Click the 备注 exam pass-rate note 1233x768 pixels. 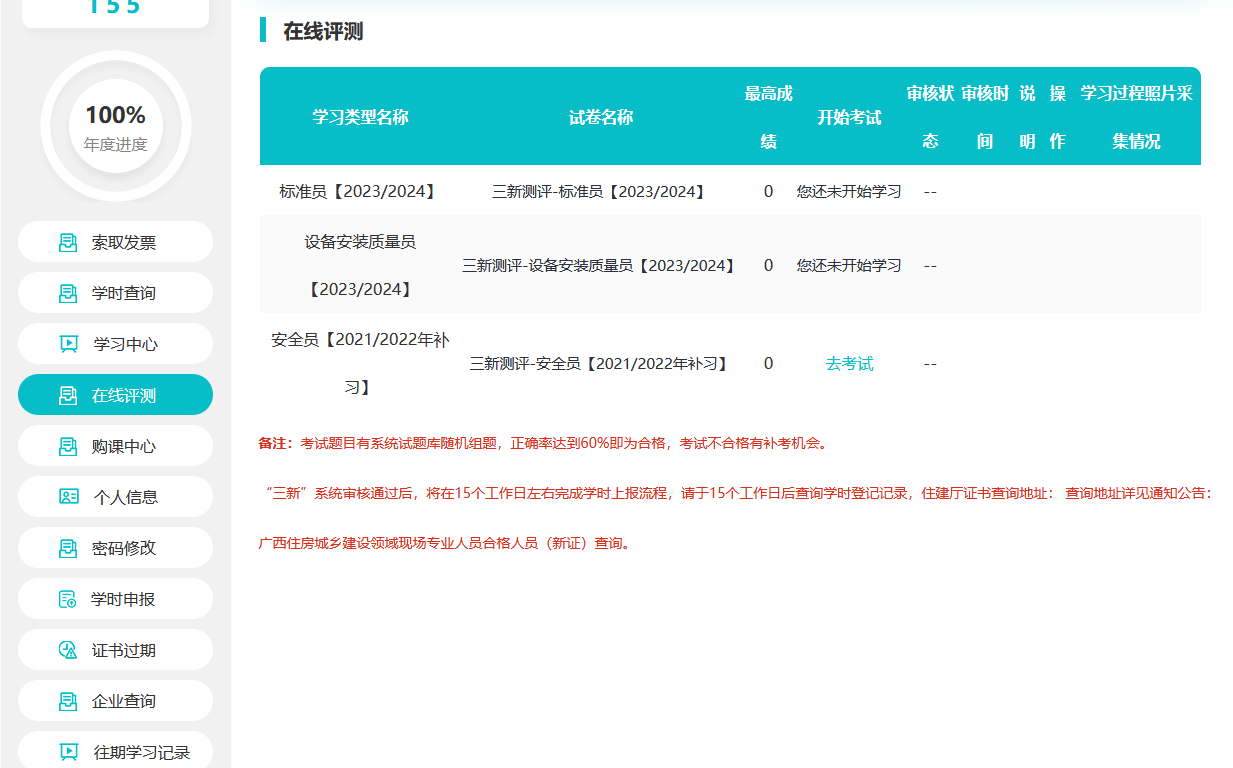coord(545,443)
